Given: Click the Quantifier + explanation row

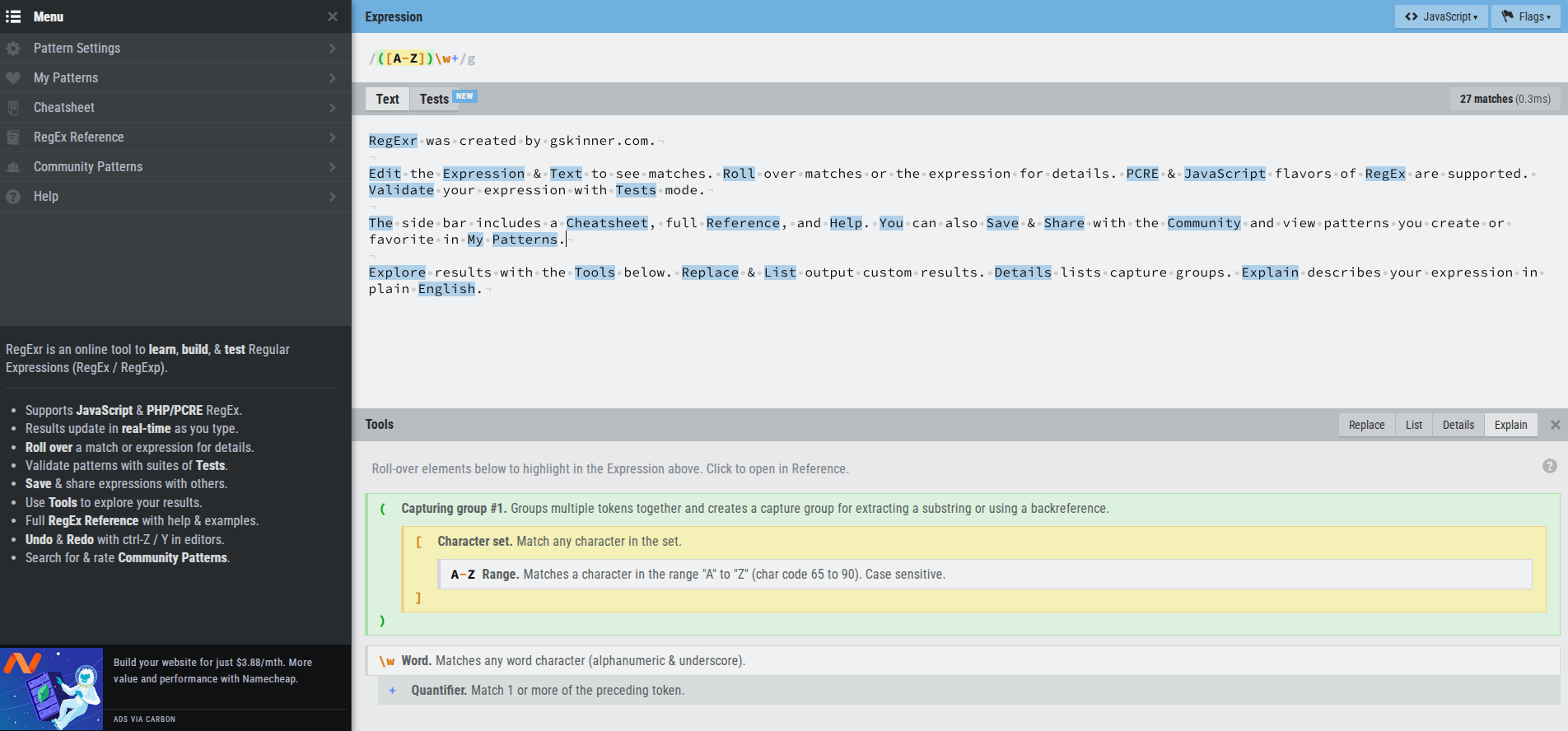Looking at the screenshot, I should pyautogui.click(x=968, y=691).
